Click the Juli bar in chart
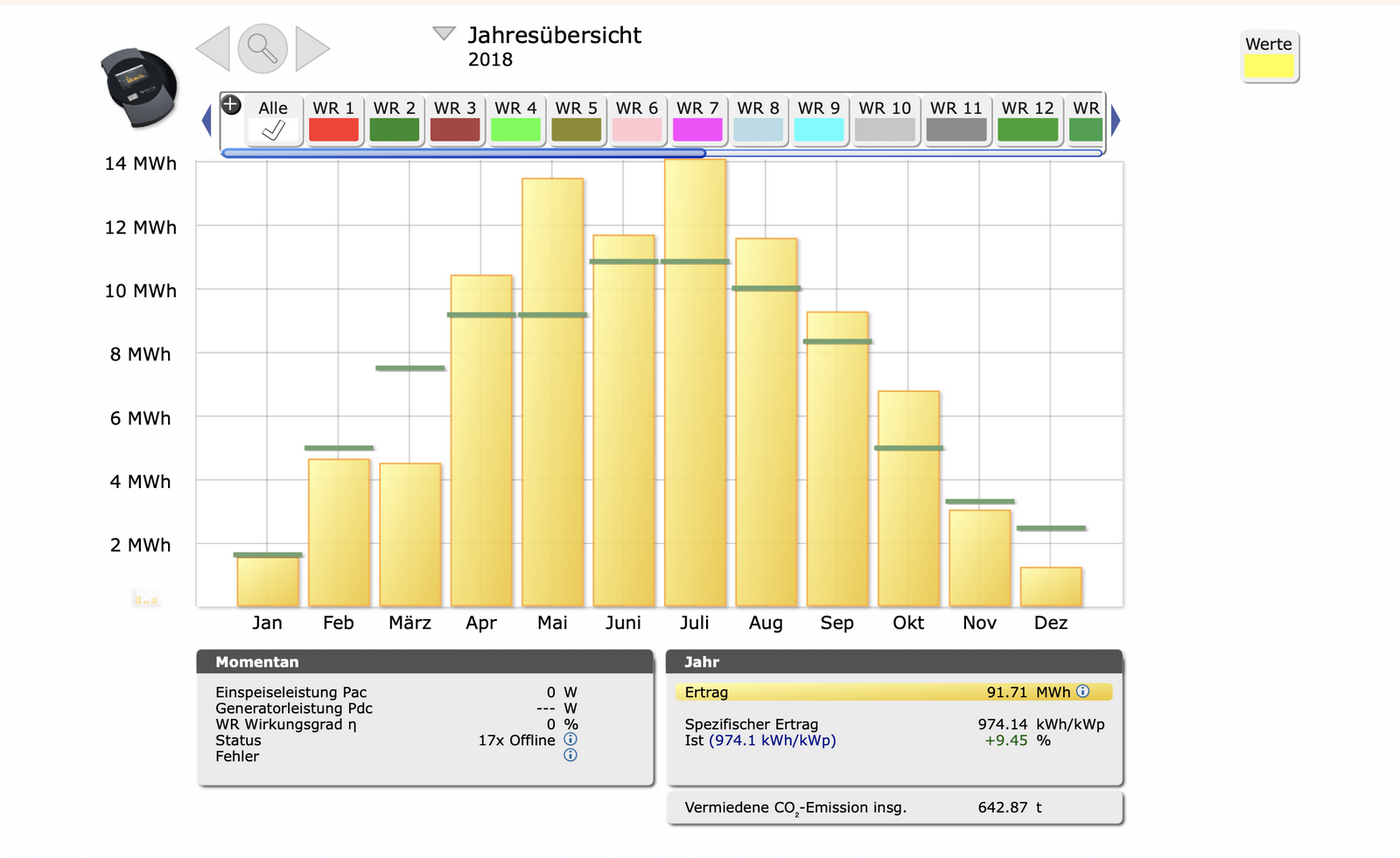Screen dimensions: 1400x858 coord(695,383)
